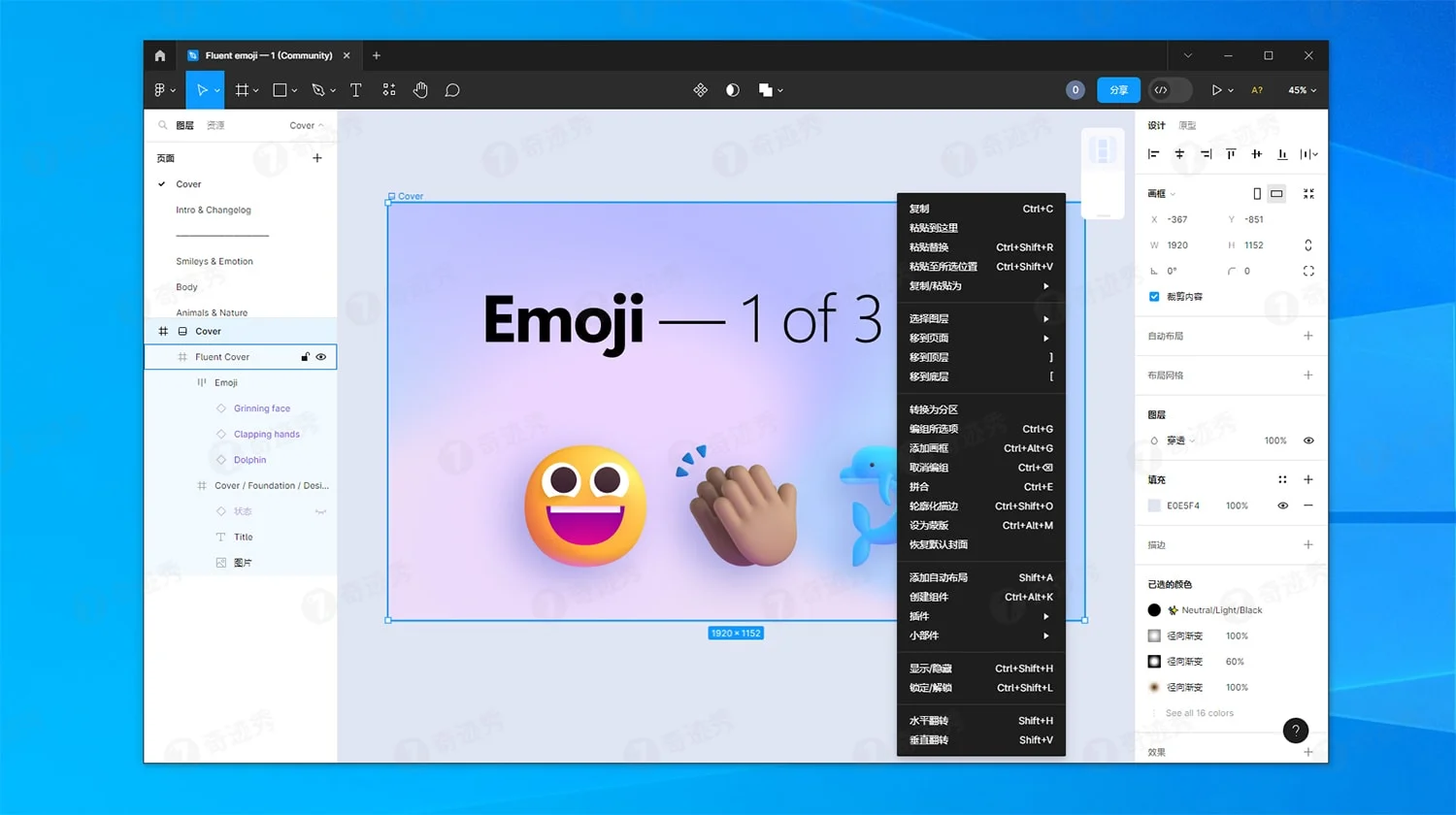Click the Figma home icon
Image resolution: width=1456 pixels, height=815 pixels.
pyautogui.click(x=160, y=56)
